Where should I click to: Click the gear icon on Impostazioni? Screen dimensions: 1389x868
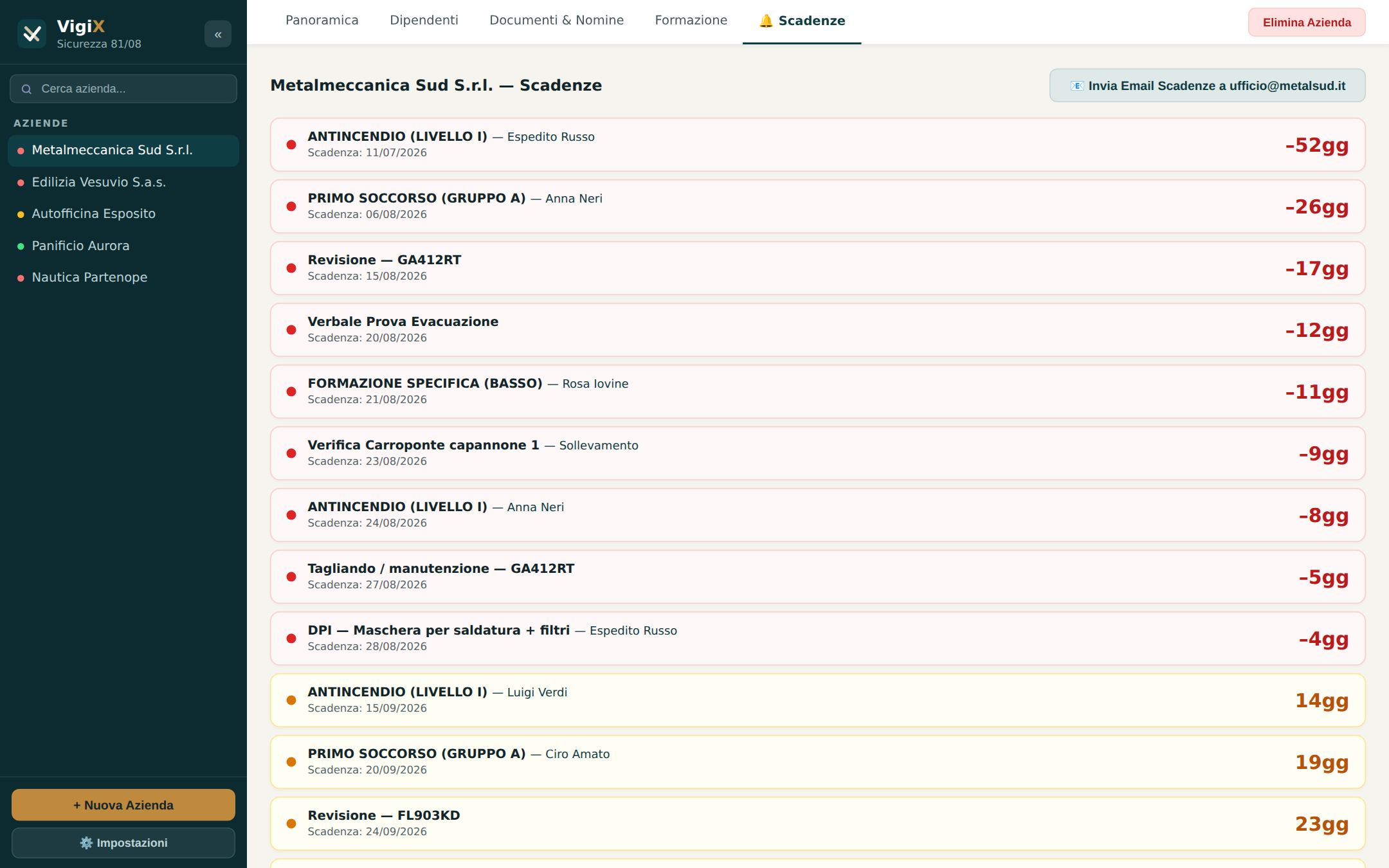(86, 843)
